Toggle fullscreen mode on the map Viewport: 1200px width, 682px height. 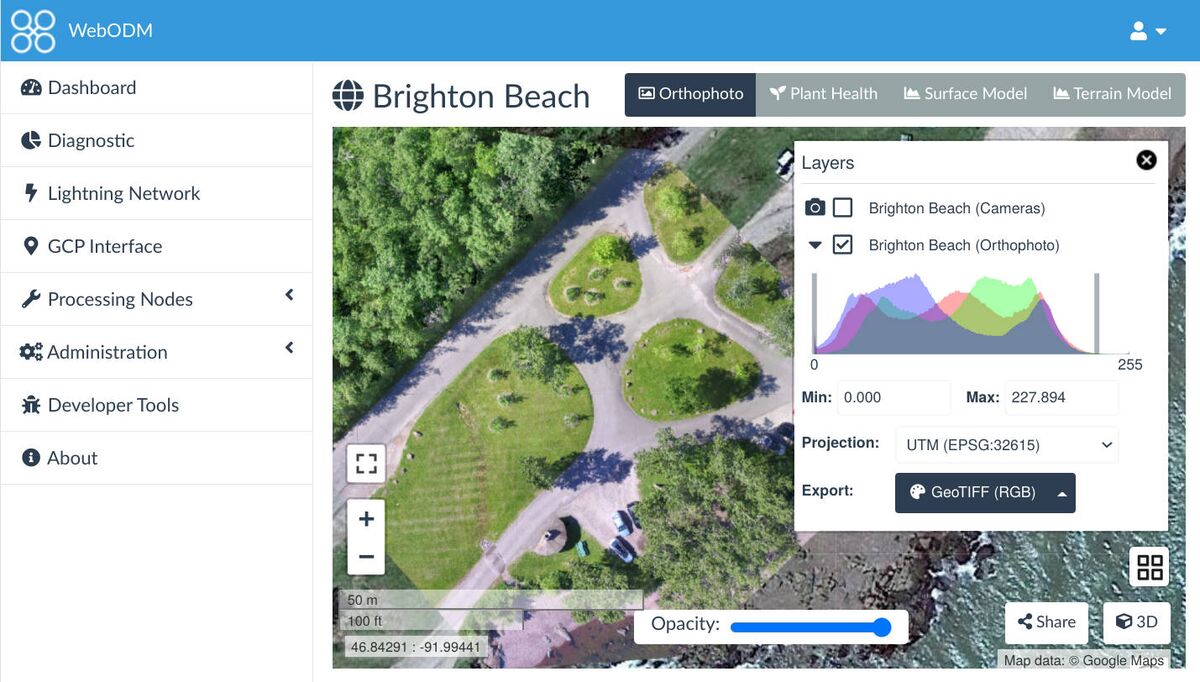[x=366, y=463]
